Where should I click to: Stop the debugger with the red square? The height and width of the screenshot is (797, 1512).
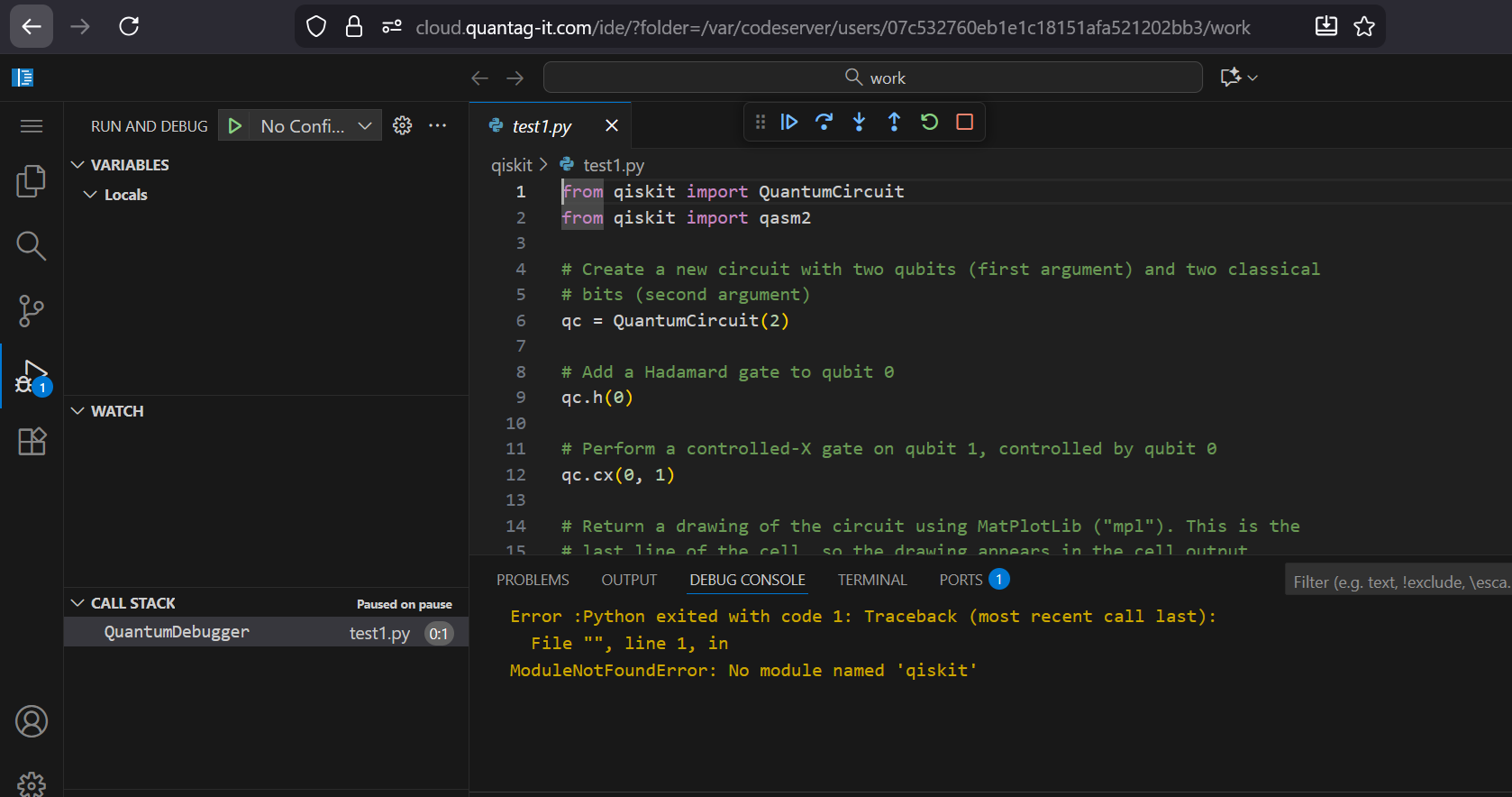(964, 122)
